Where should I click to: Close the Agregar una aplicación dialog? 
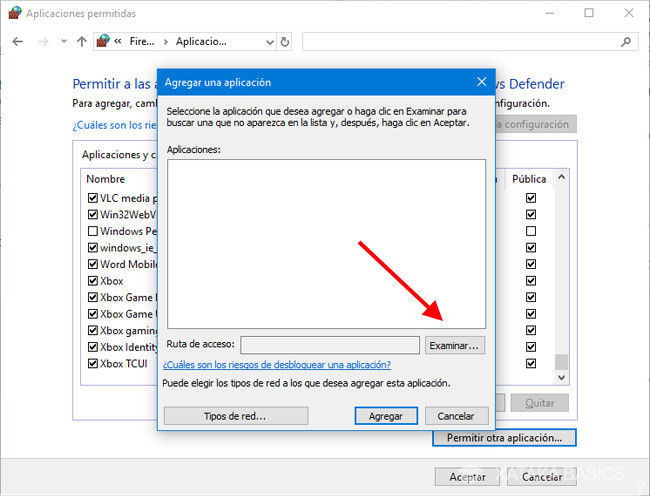[x=481, y=82]
